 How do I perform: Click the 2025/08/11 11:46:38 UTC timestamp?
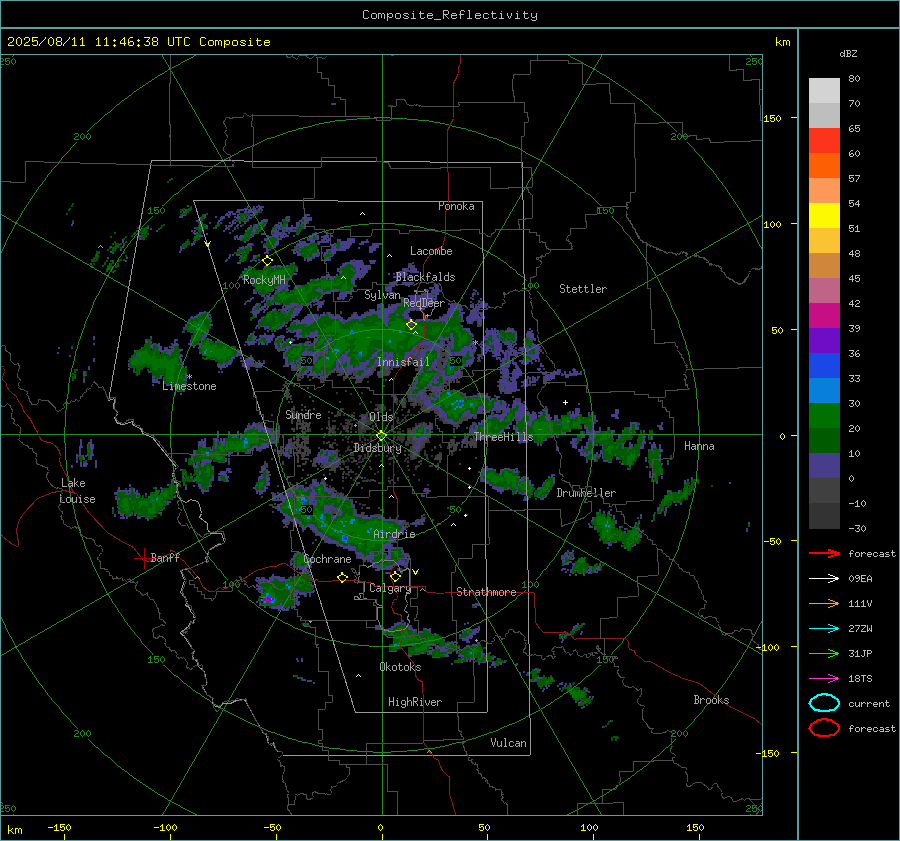point(139,42)
